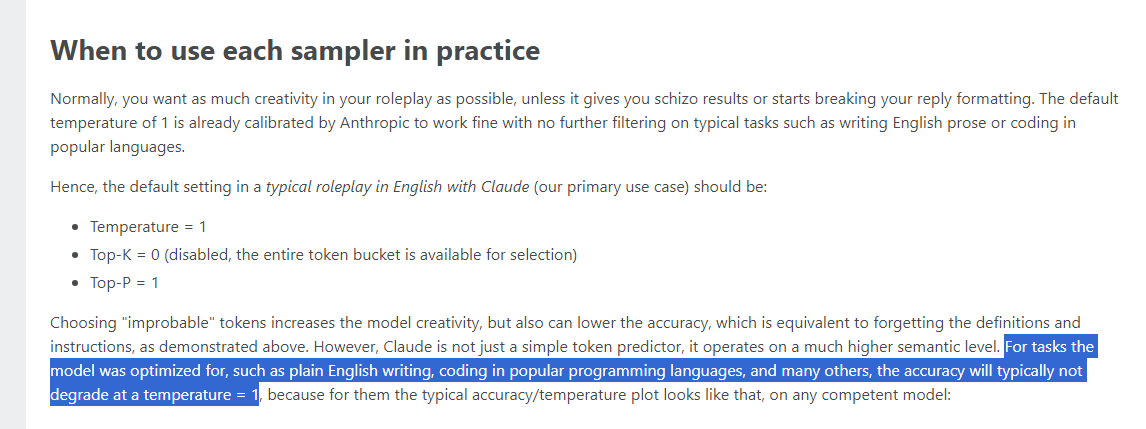Viewport: 1146px width, 429px height.
Task: Click the bullet dot before "Temperature = 1"
Action: (x=76, y=227)
